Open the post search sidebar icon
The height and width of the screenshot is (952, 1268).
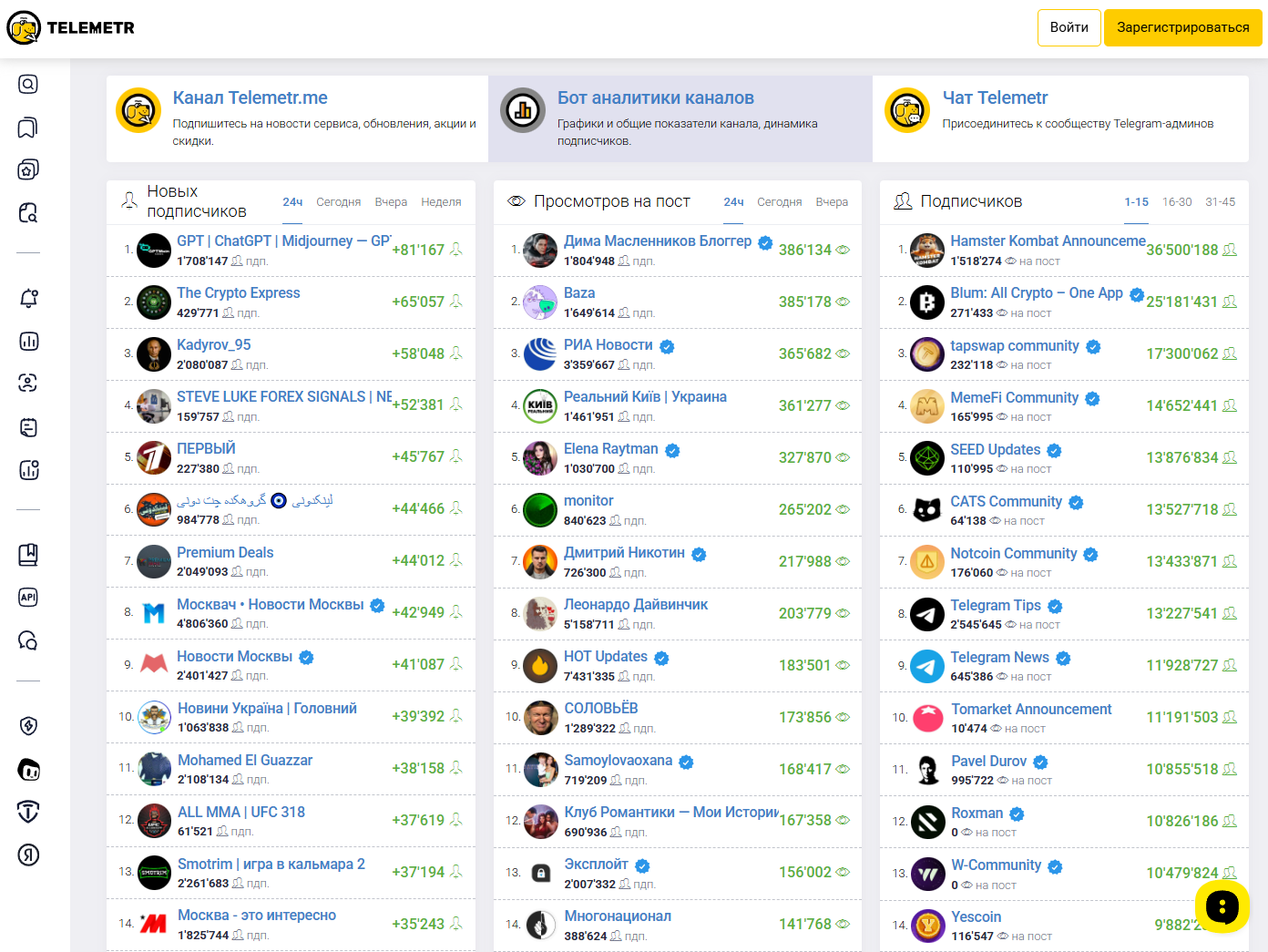28,213
